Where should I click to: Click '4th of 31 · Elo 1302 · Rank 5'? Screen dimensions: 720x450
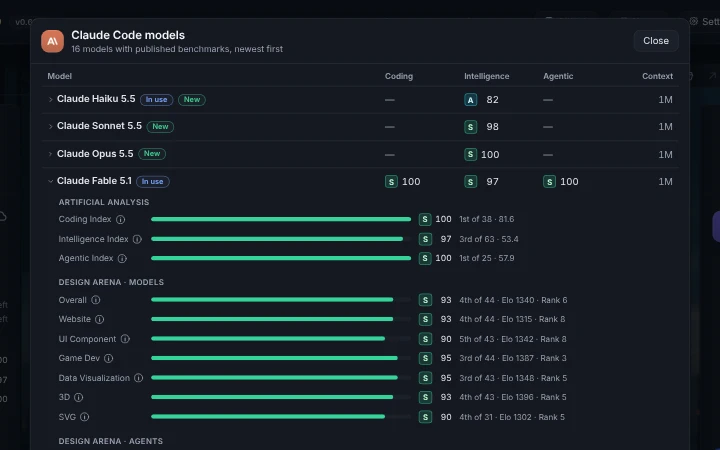pyautogui.click(x=512, y=417)
